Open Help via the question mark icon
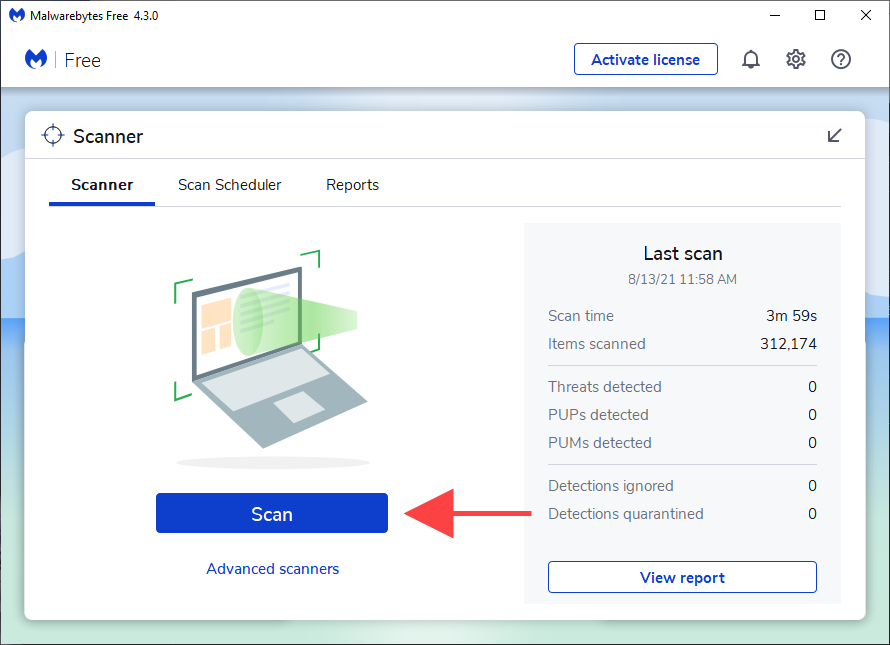Viewport: 890px width, 645px height. tap(841, 59)
